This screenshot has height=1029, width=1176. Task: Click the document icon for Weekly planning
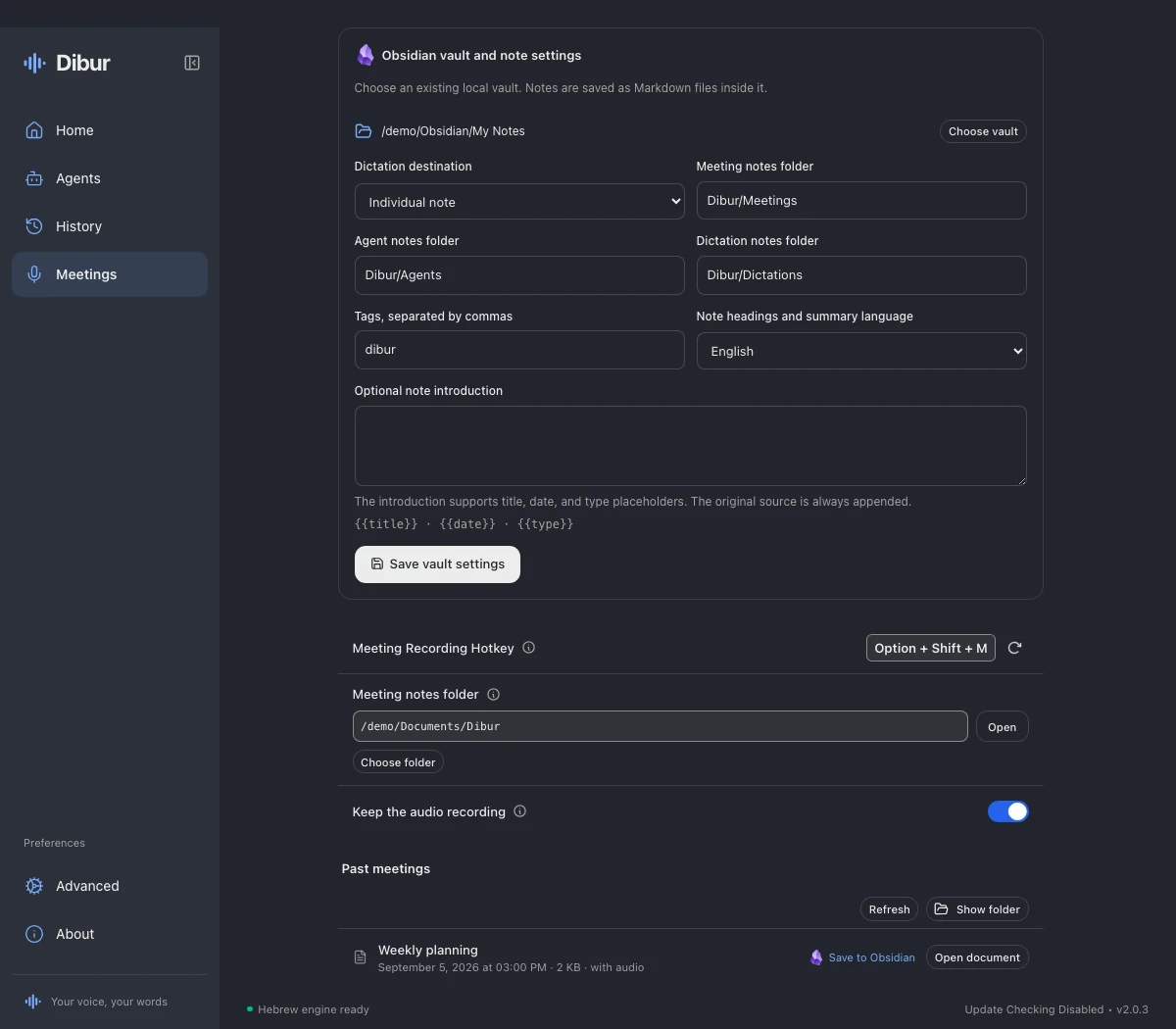[x=360, y=957]
